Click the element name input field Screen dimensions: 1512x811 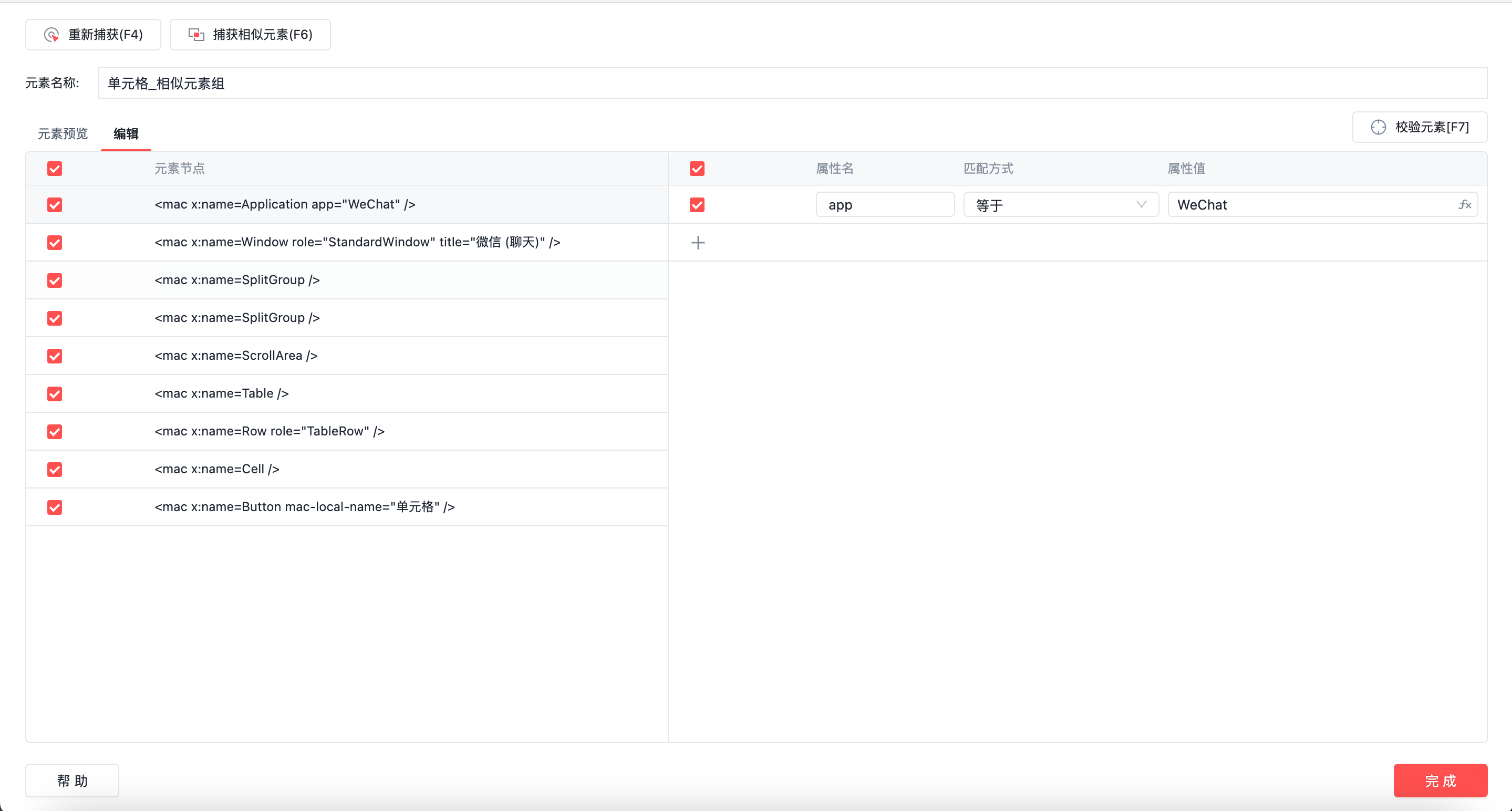792,84
